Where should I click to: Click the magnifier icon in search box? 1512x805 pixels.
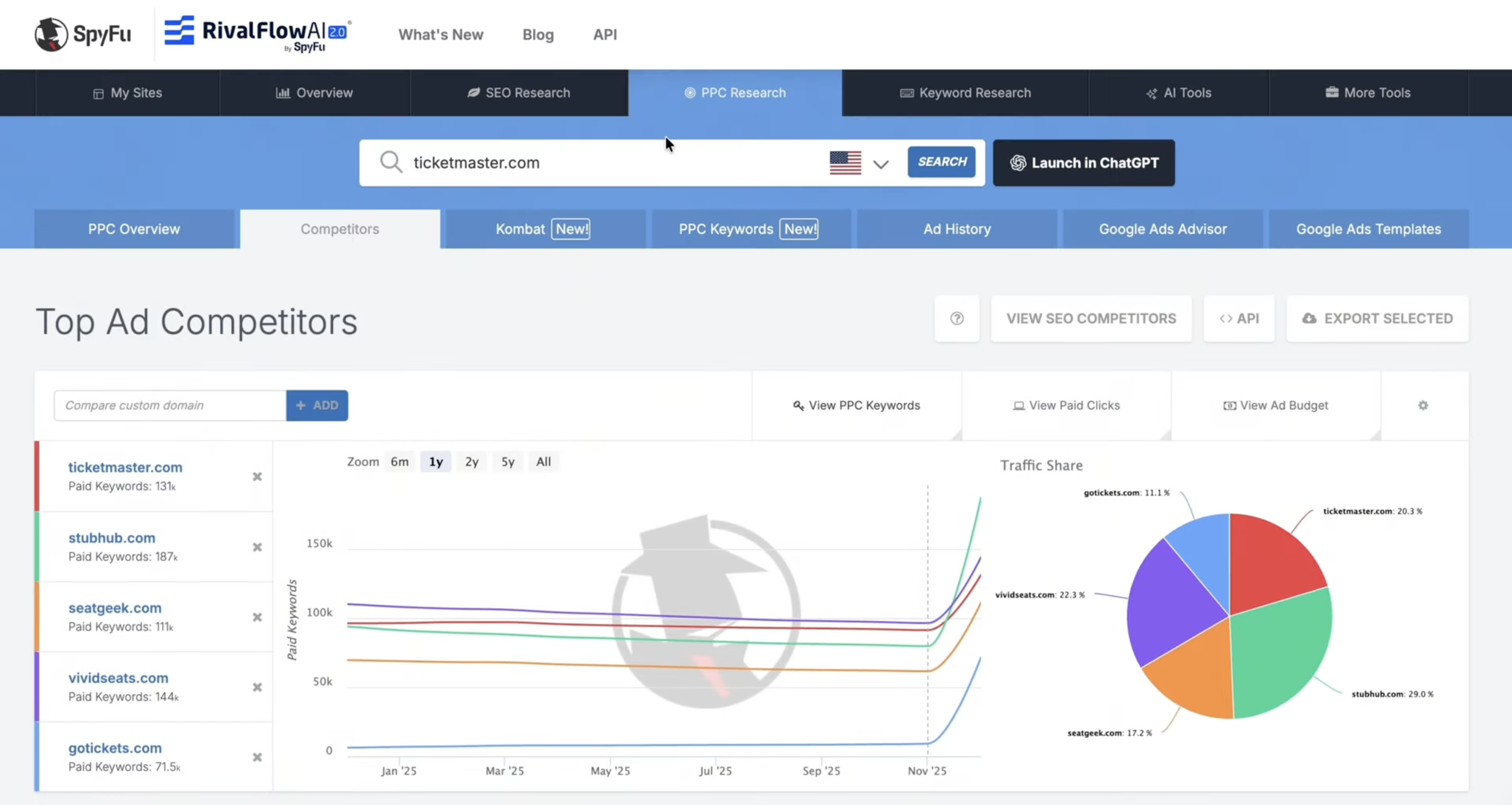click(390, 162)
